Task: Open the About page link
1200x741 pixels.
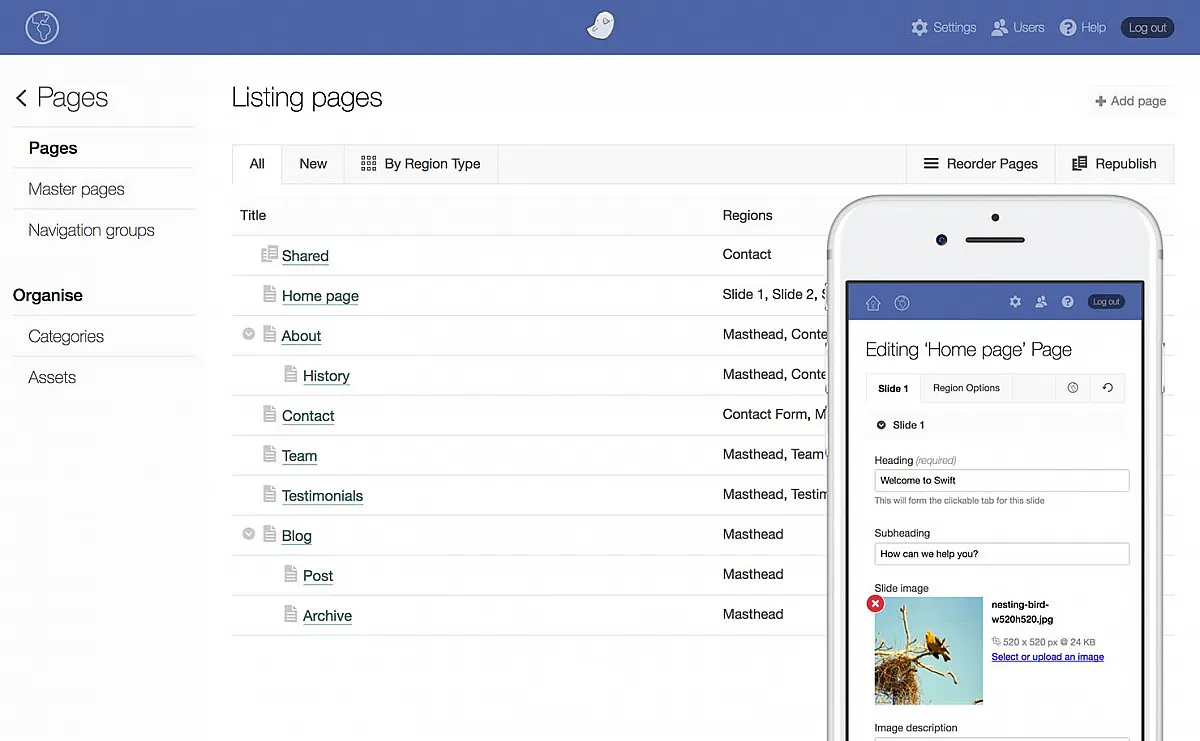Action: [x=301, y=336]
